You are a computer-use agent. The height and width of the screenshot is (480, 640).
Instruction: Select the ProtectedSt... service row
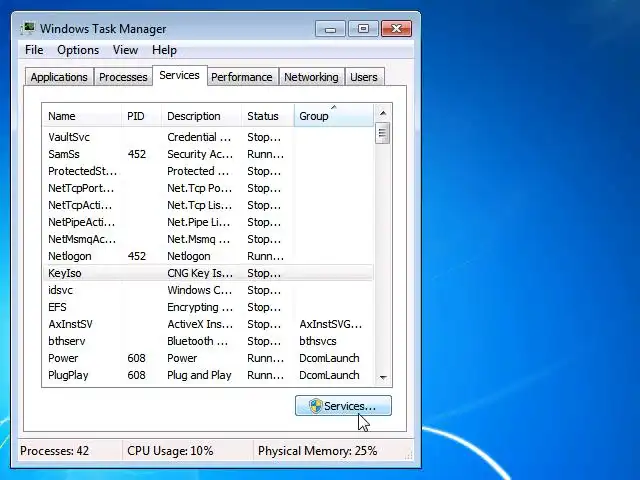(208, 171)
